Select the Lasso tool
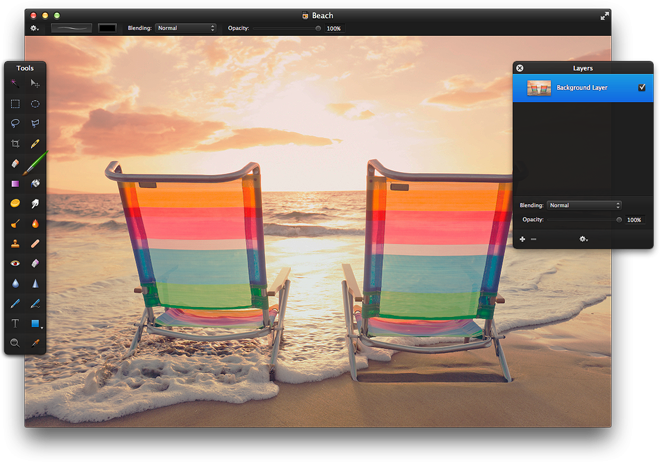Image resolution: width=660 pixels, height=462 pixels. coord(15,123)
